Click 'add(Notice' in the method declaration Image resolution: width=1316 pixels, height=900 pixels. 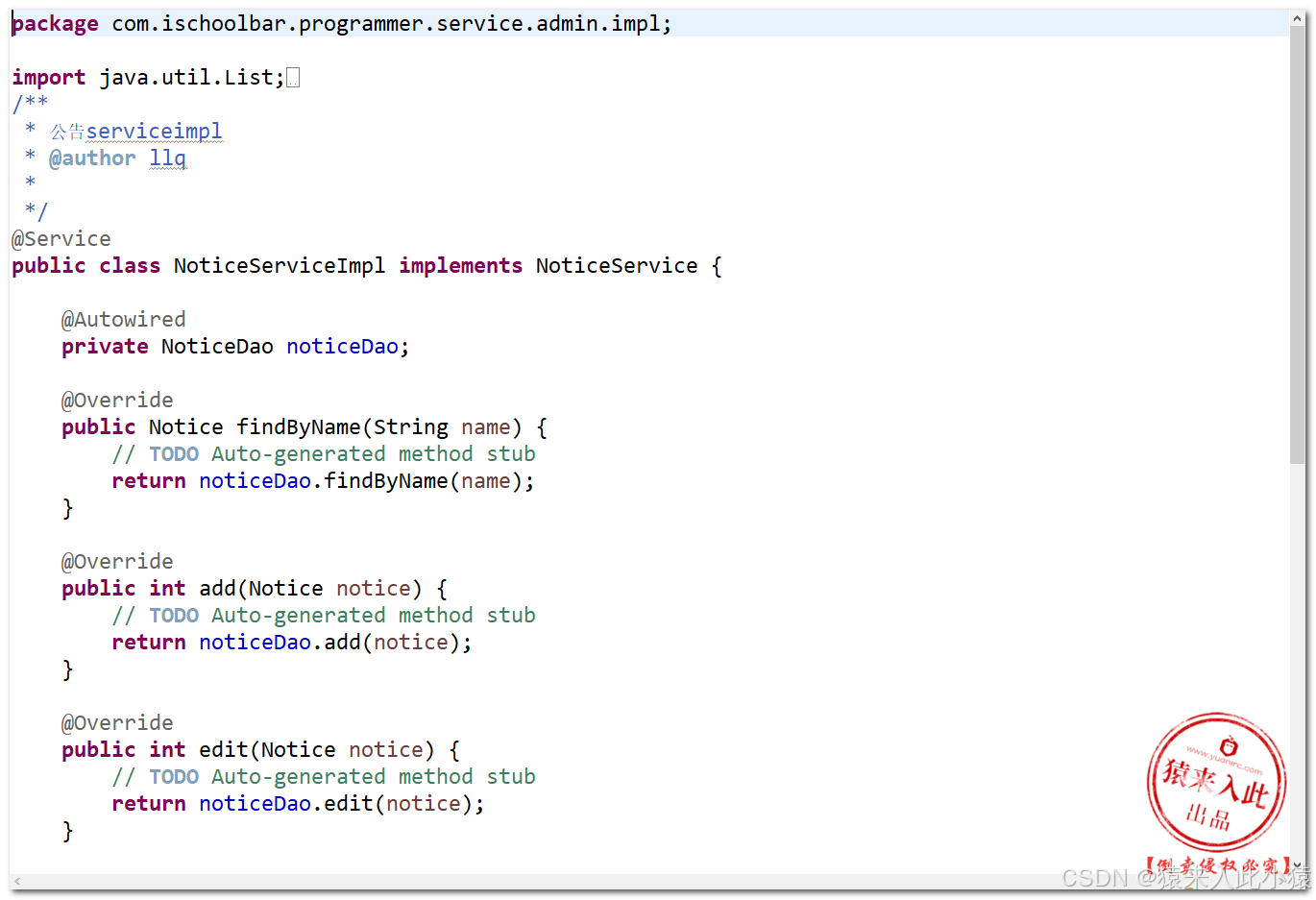click(x=261, y=589)
